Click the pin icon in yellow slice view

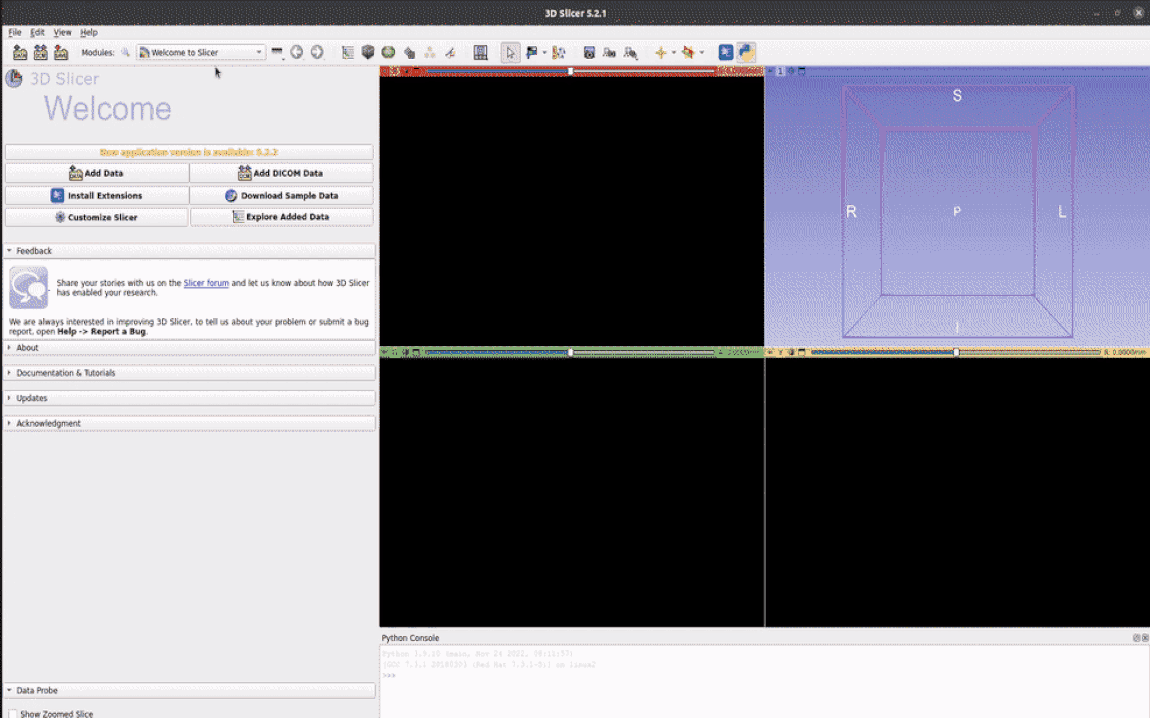(x=770, y=352)
